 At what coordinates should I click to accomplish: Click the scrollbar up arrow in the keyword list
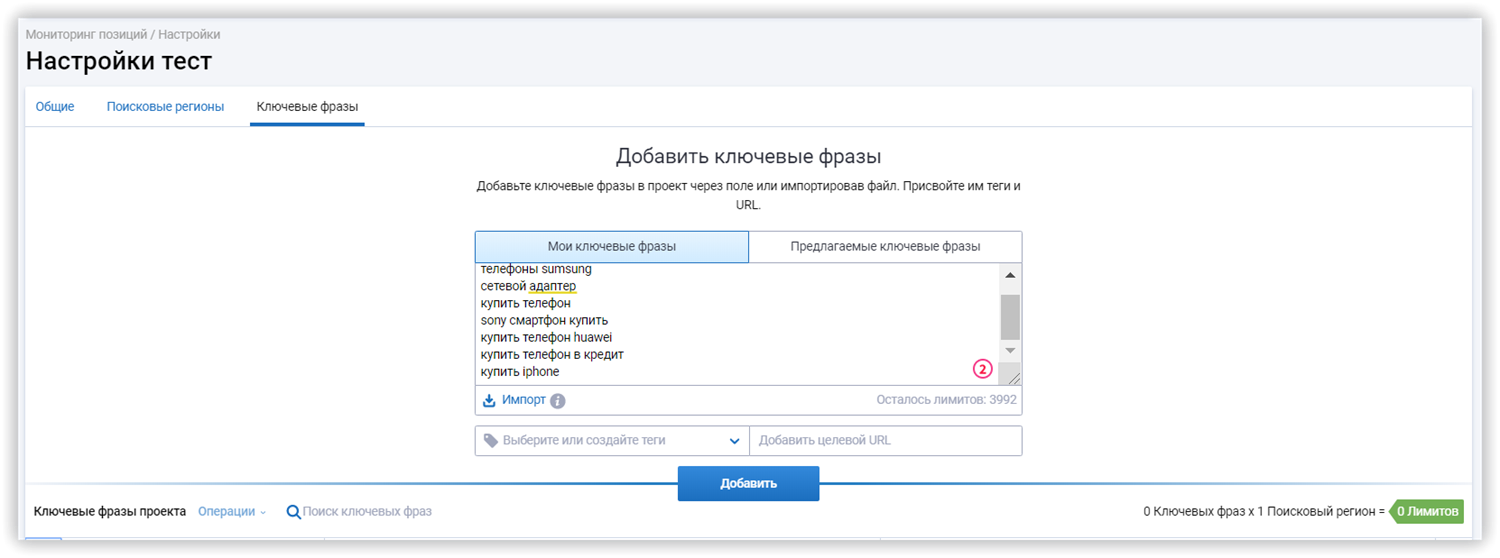pos(1010,275)
